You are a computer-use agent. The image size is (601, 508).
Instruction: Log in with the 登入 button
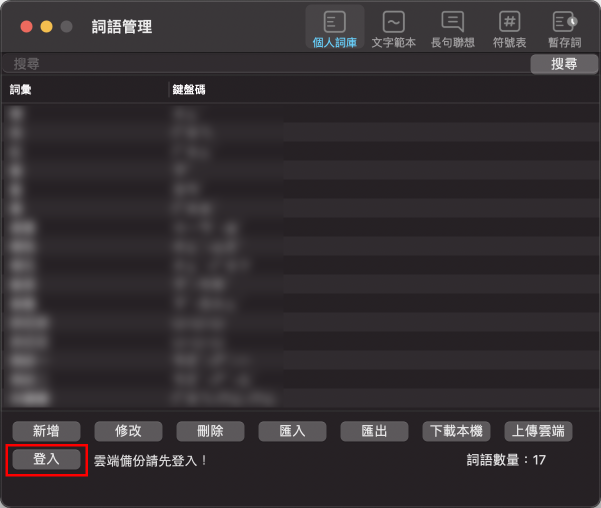pyautogui.click(x=46, y=459)
